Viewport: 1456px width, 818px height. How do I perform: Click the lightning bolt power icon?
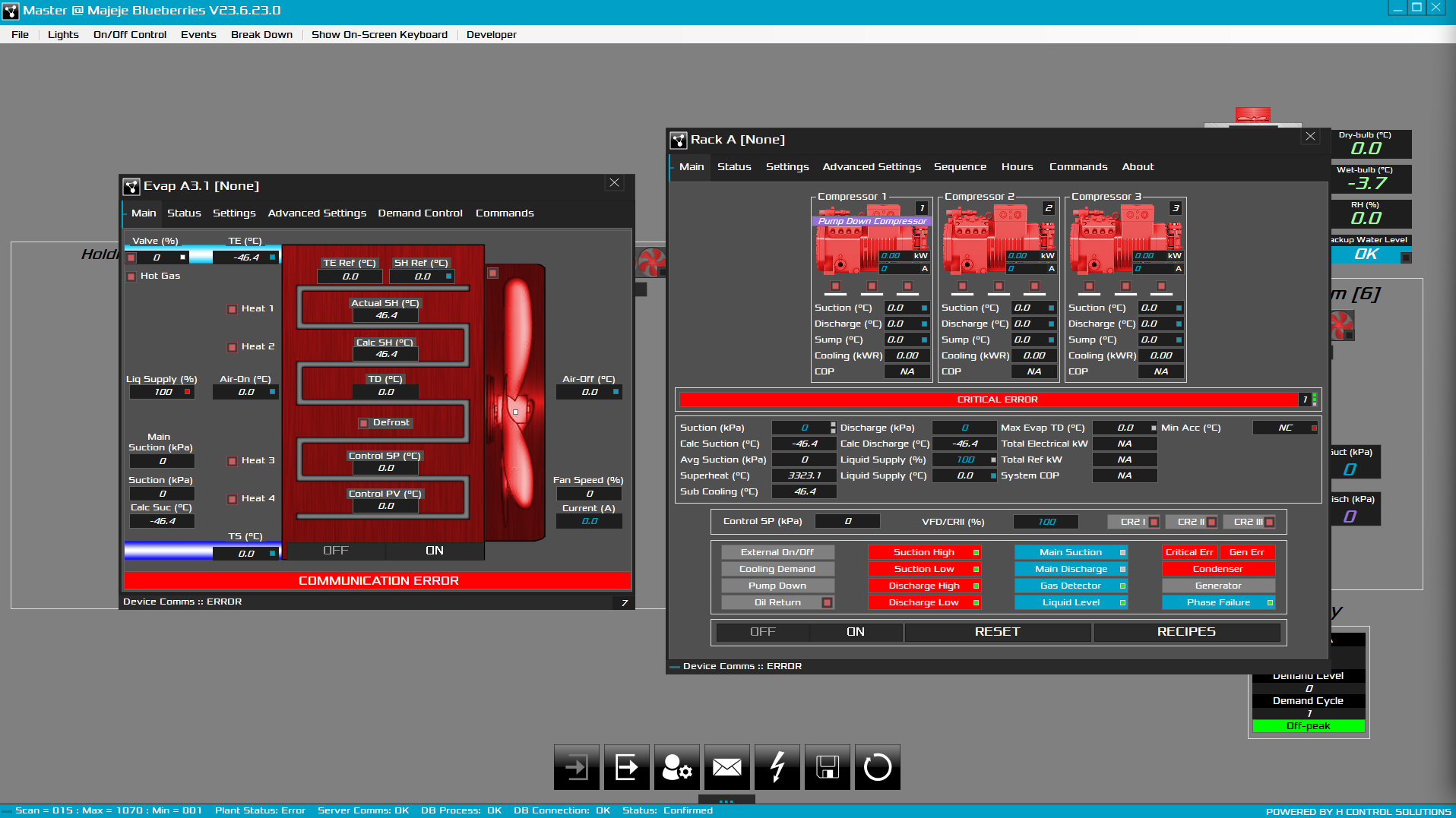pyautogui.click(x=777, y=767)
